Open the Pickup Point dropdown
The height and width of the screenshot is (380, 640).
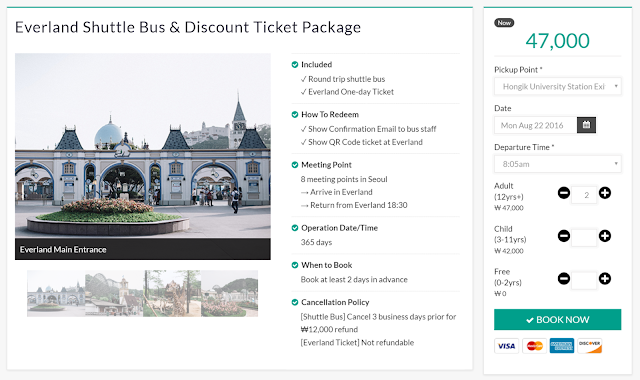558,87
